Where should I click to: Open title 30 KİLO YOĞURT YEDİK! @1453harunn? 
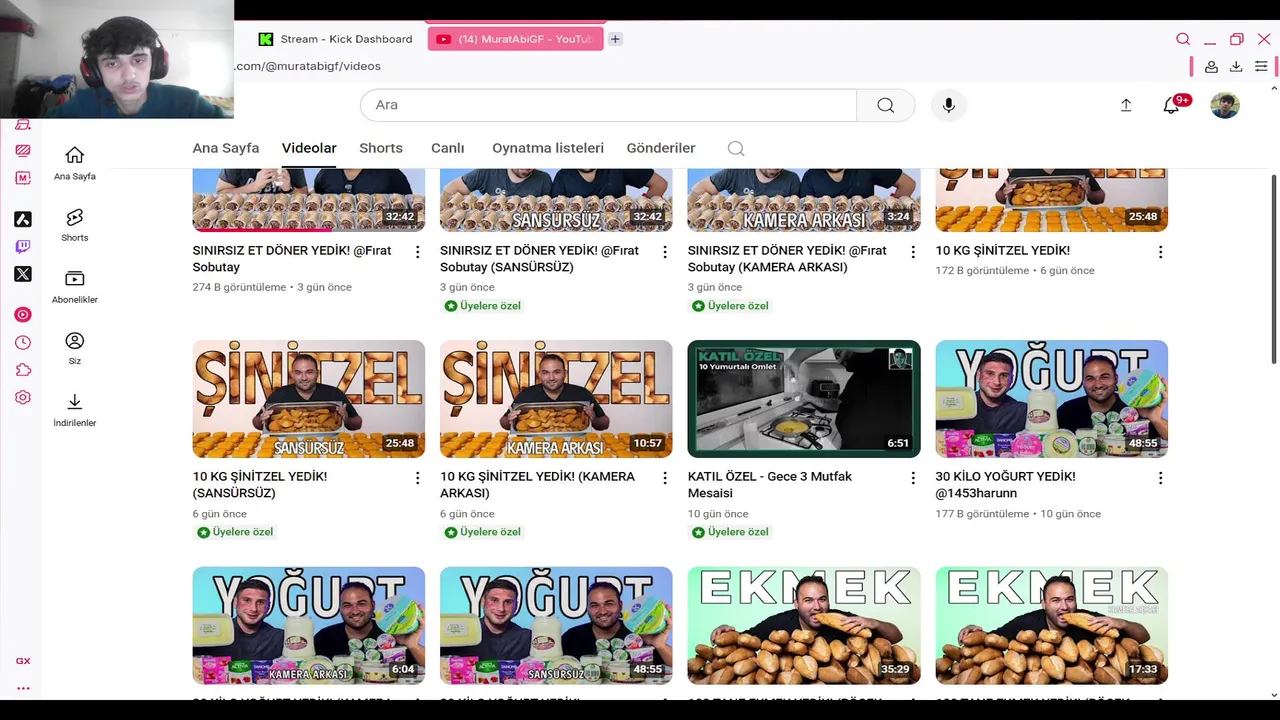click(x=1006, y=485)
